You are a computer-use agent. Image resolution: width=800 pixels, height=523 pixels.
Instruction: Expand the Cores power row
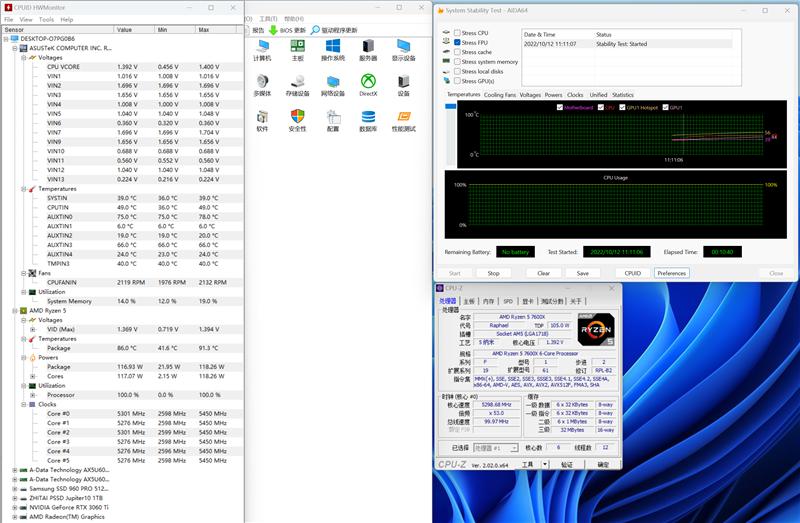(33, 377)
